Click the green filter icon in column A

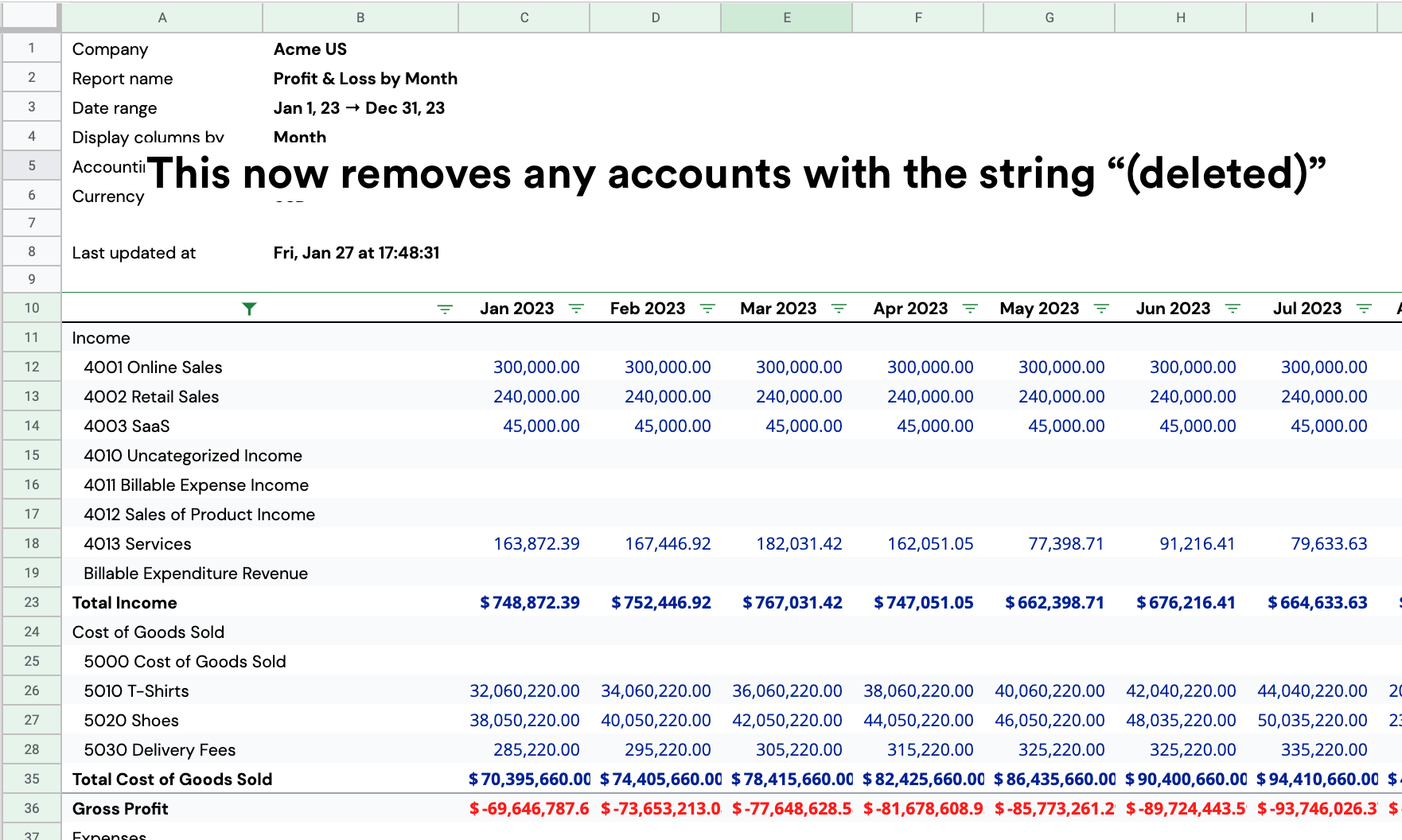(x=249, y=309)
